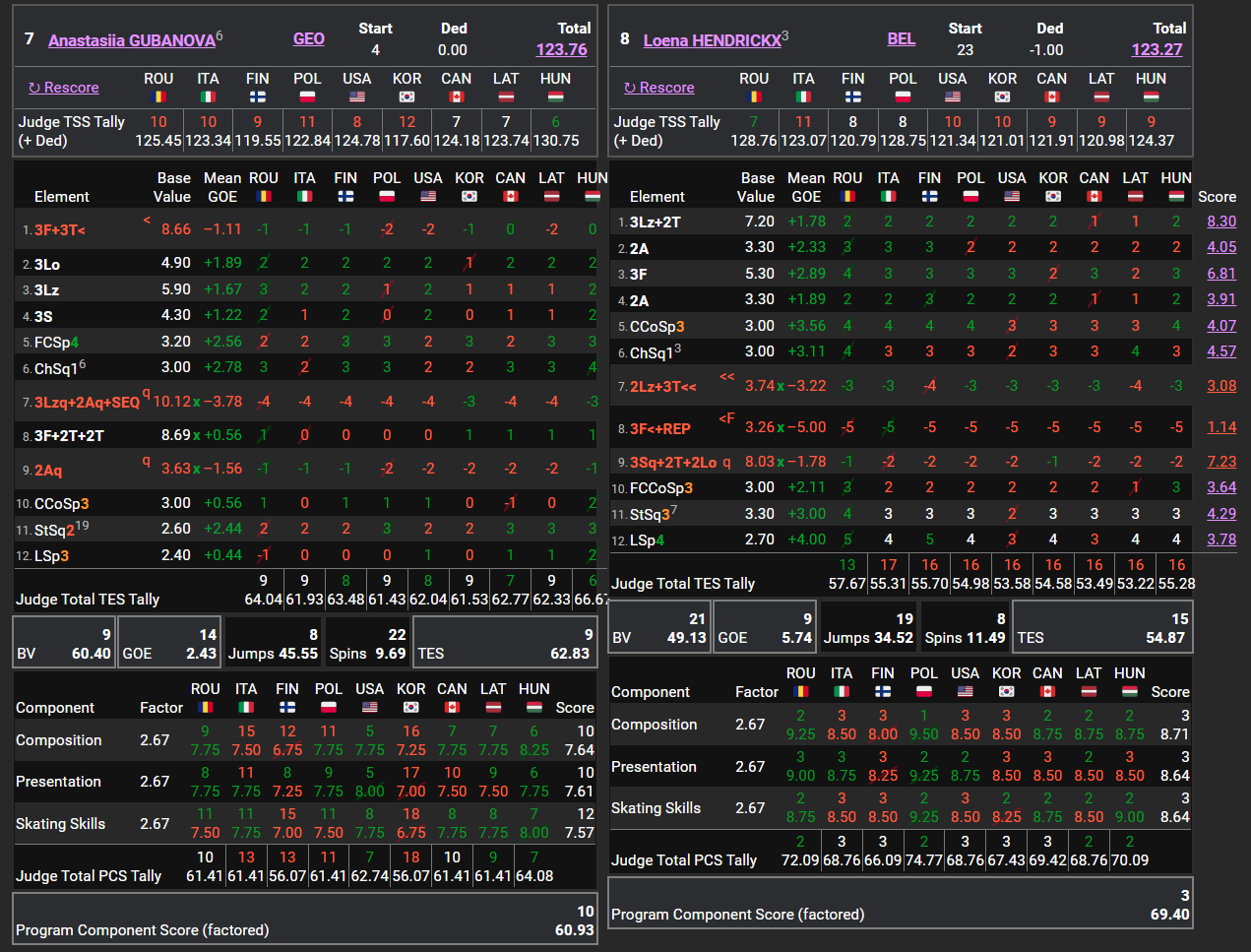Open Gubanova's total score 123.76 link
This screenshot has width=1251, height=952.
561,49
